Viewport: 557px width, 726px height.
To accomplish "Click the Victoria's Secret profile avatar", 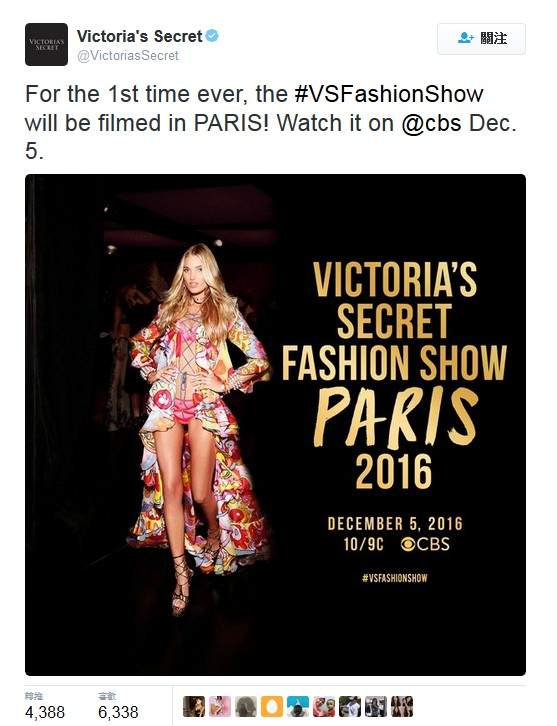I will pos(46,44).
